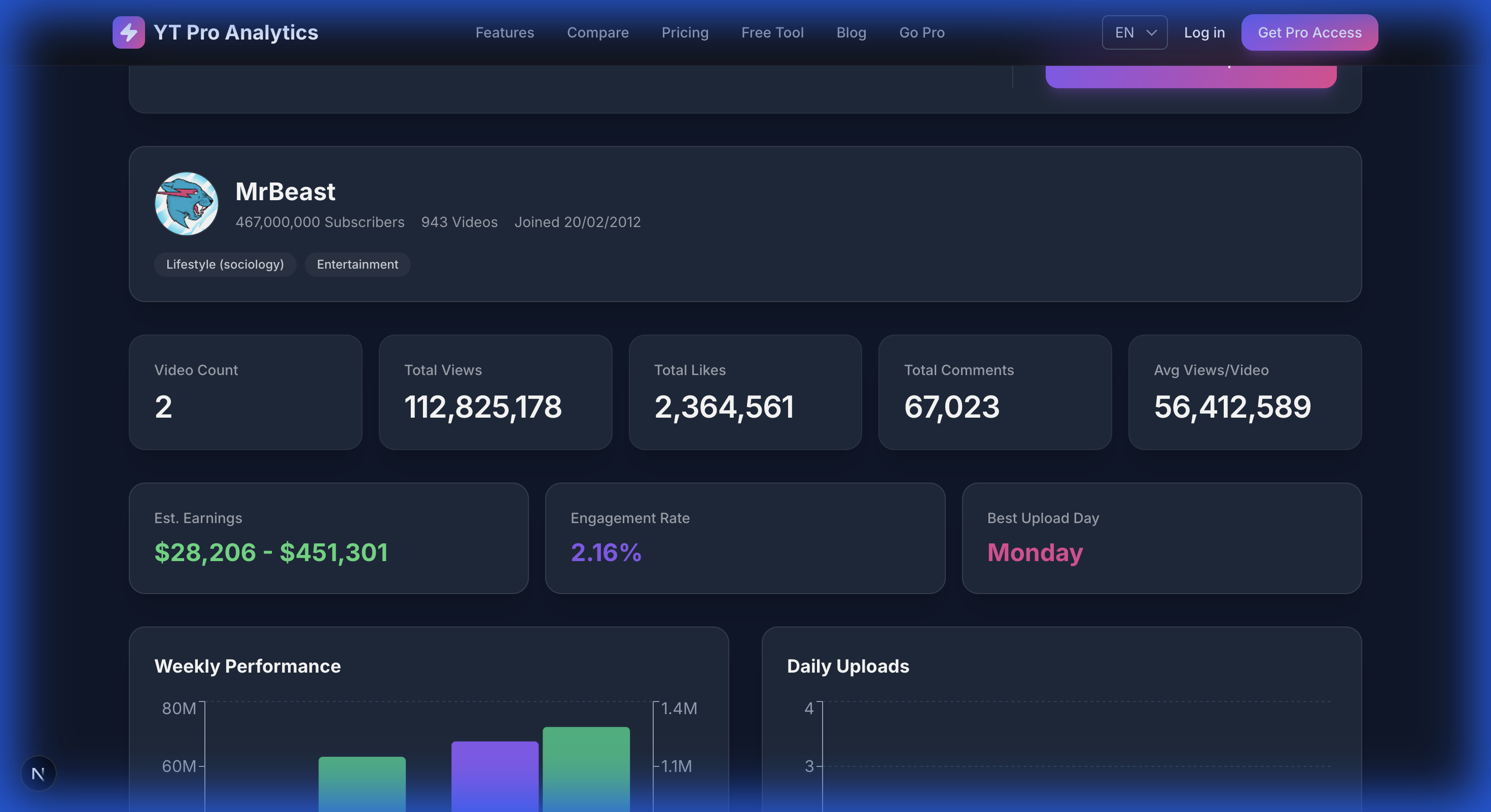Select the Lifestyle (sociology) tag
Screen dimensions: 1491x812
coord(225,264)
